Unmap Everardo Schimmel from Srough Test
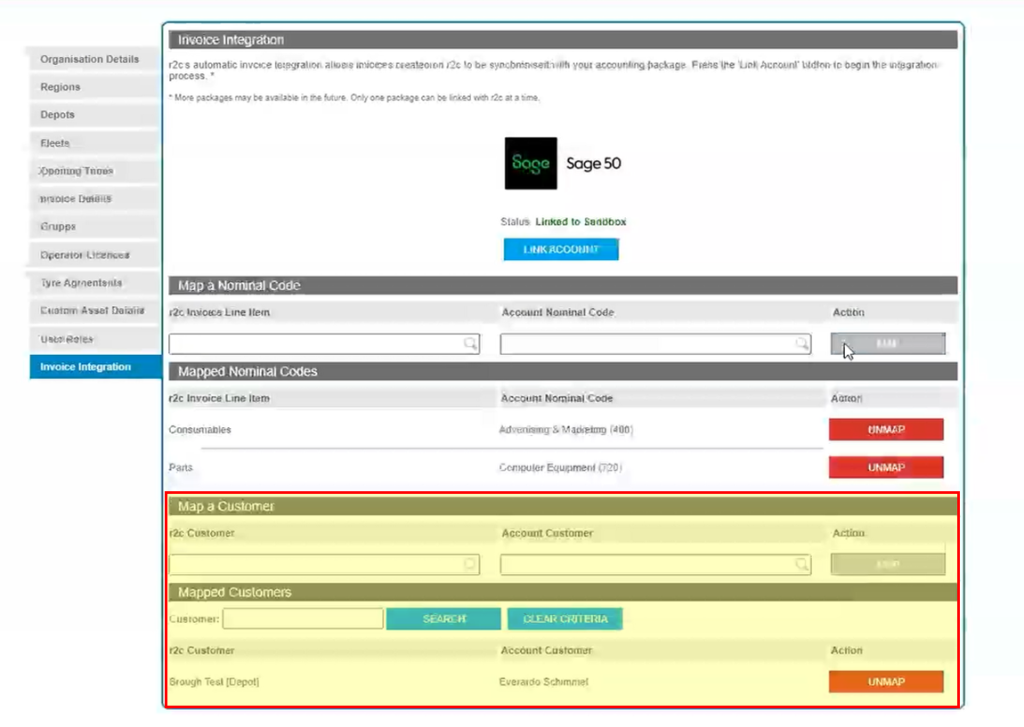 pyautogui.click(x=886, y=682)
